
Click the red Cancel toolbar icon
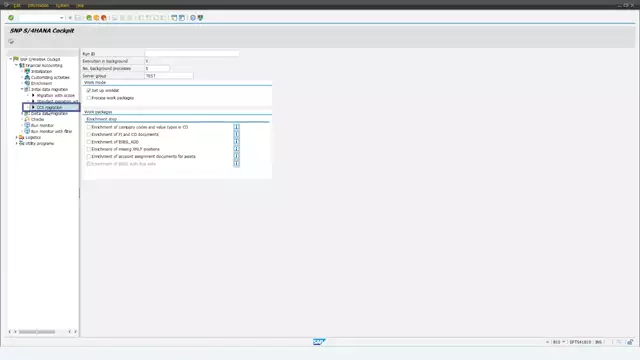pyautogui.click(x=104, y=18)
